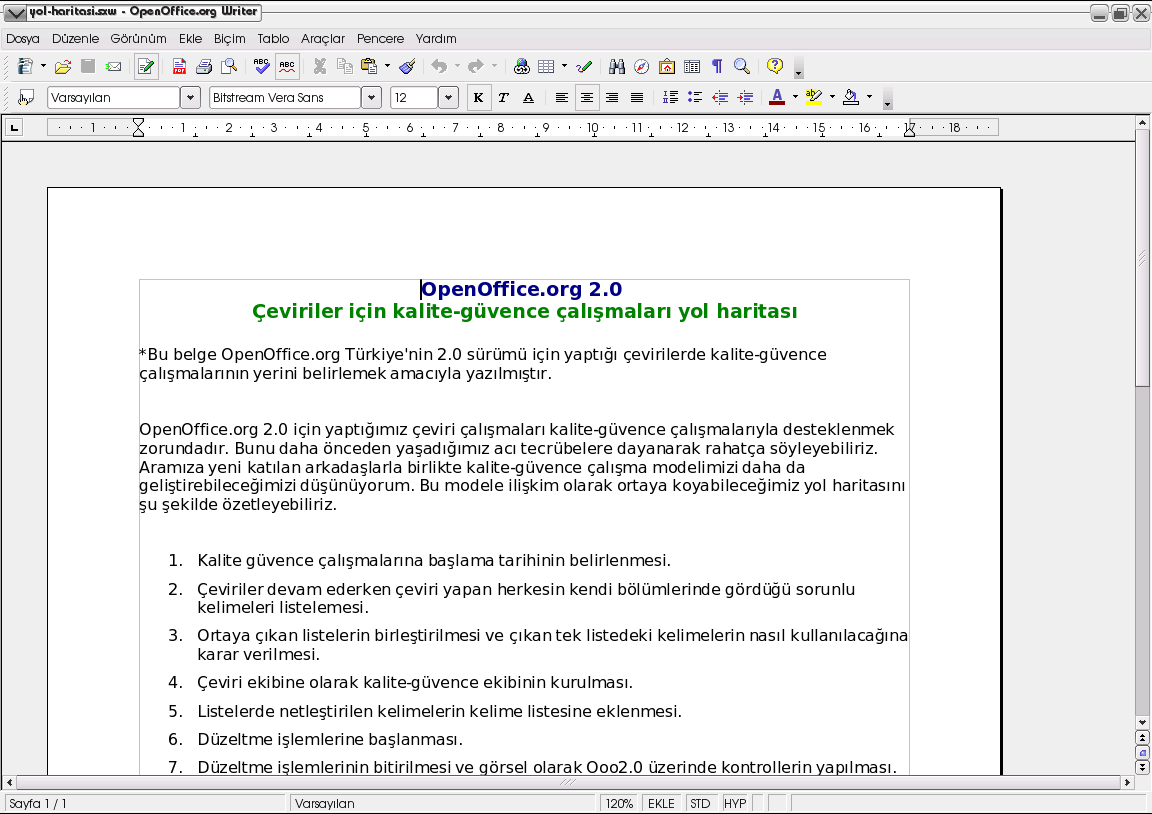Open paragraph style dropdown arrow
This screenshot has width=1152, height=814.
190,98
